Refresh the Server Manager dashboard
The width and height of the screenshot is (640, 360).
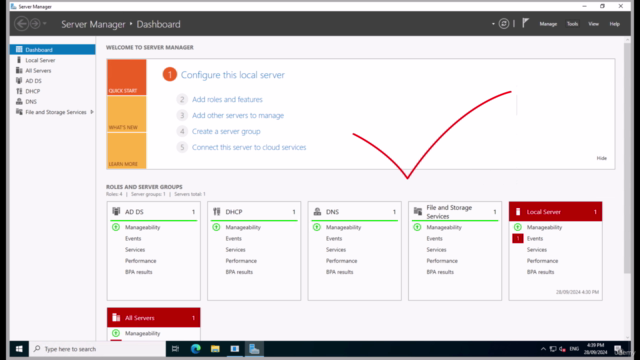(504, 24)
